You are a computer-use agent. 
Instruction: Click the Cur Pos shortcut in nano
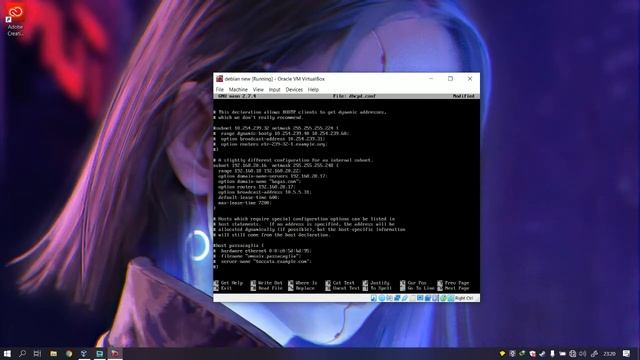pyautogui.click(x=413, y=283)
